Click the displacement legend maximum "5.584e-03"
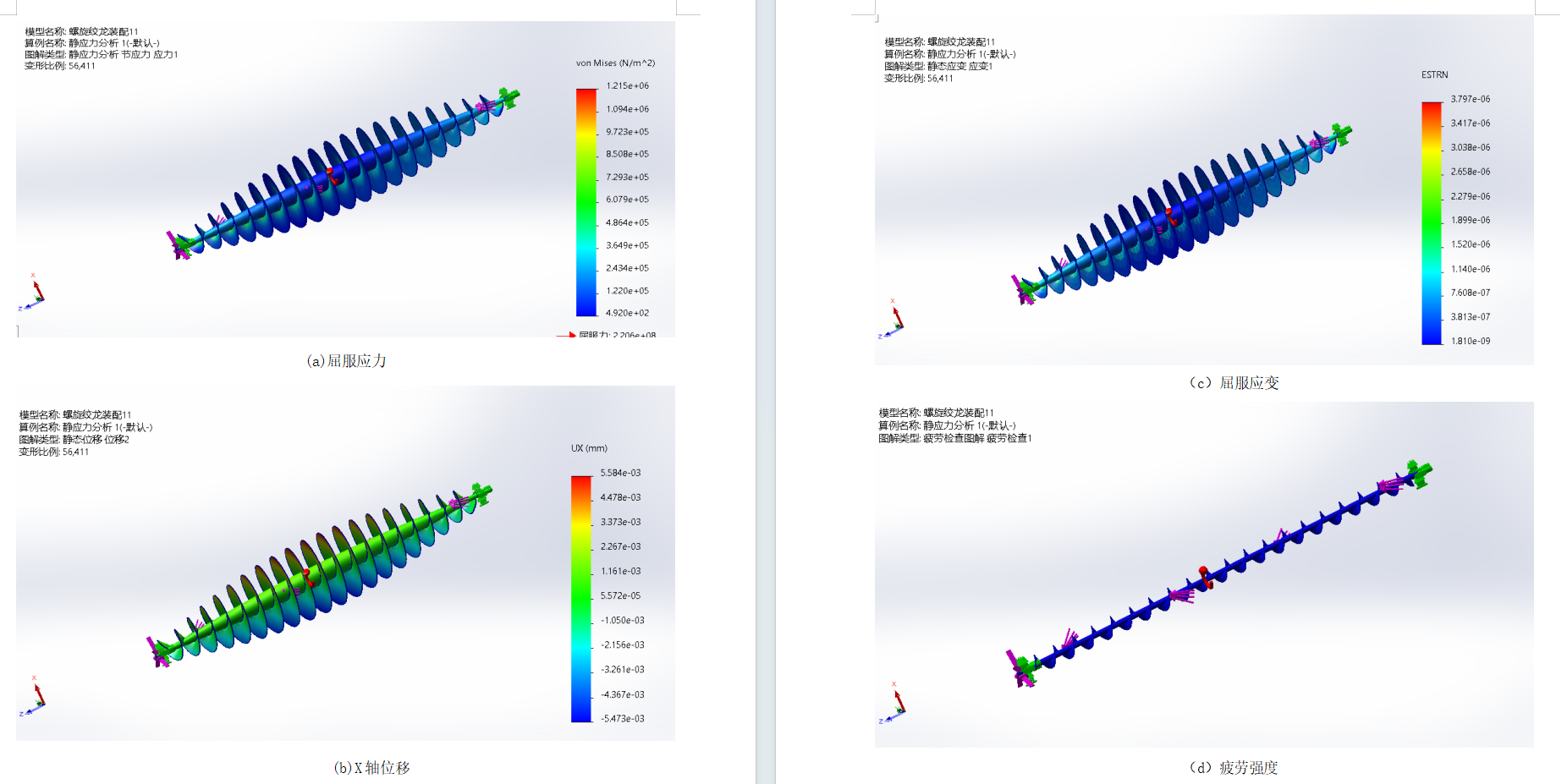This screenshot has width=1567, height=784. tap(621, 473)
